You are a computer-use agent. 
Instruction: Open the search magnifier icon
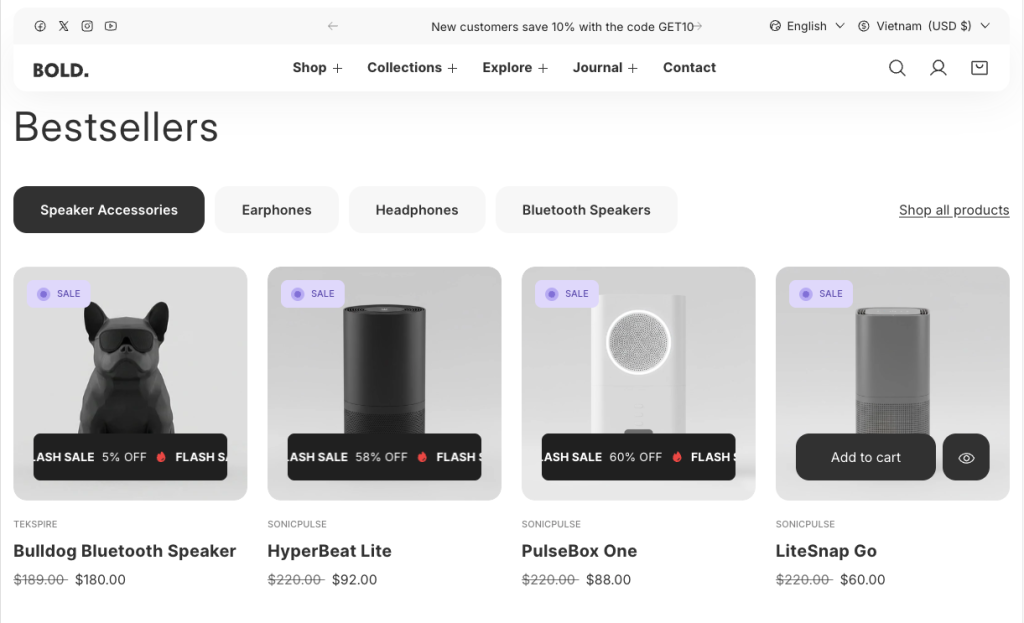897,68
